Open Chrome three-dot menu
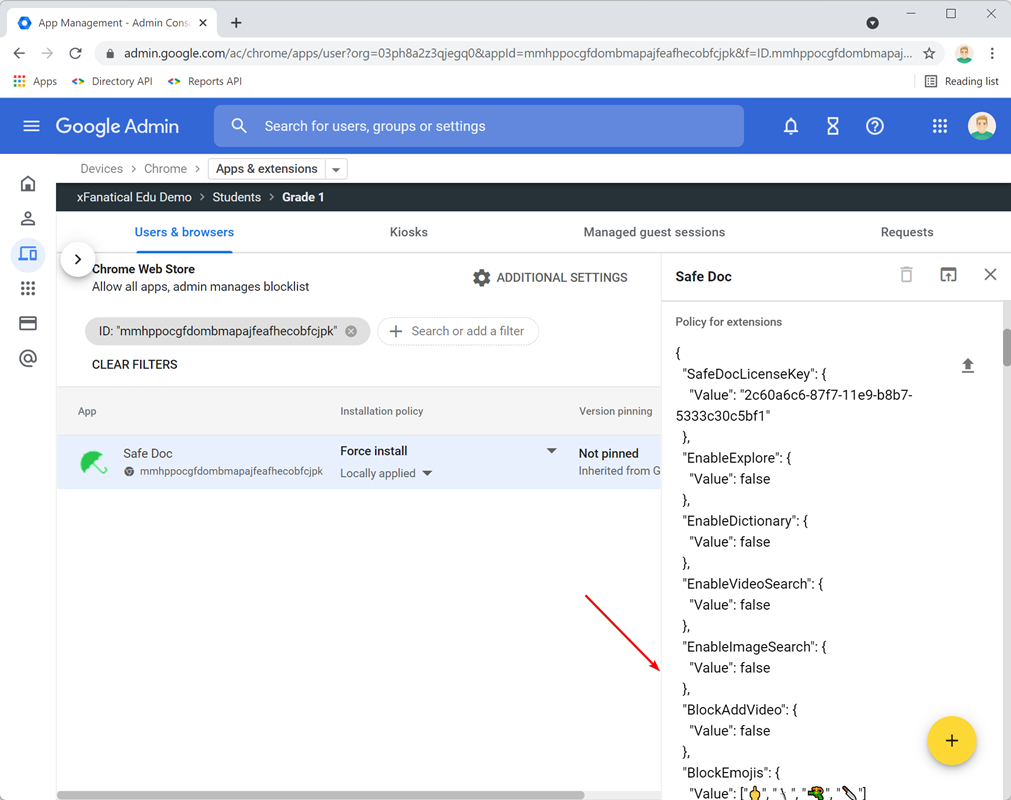 pyautogui.click(x=992, y=54)
